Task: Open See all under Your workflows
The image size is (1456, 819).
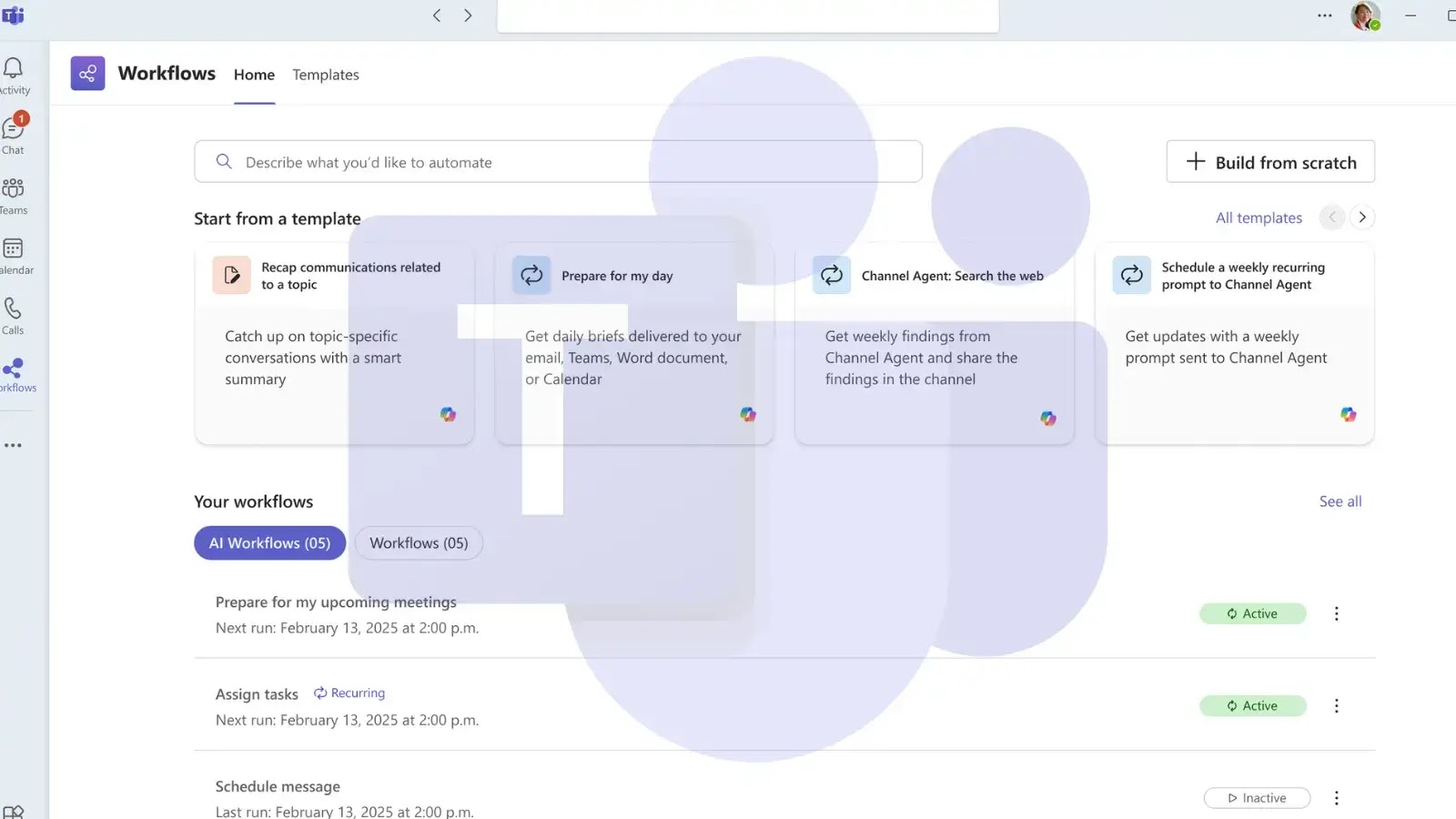Action: (x=1340, y=501)
